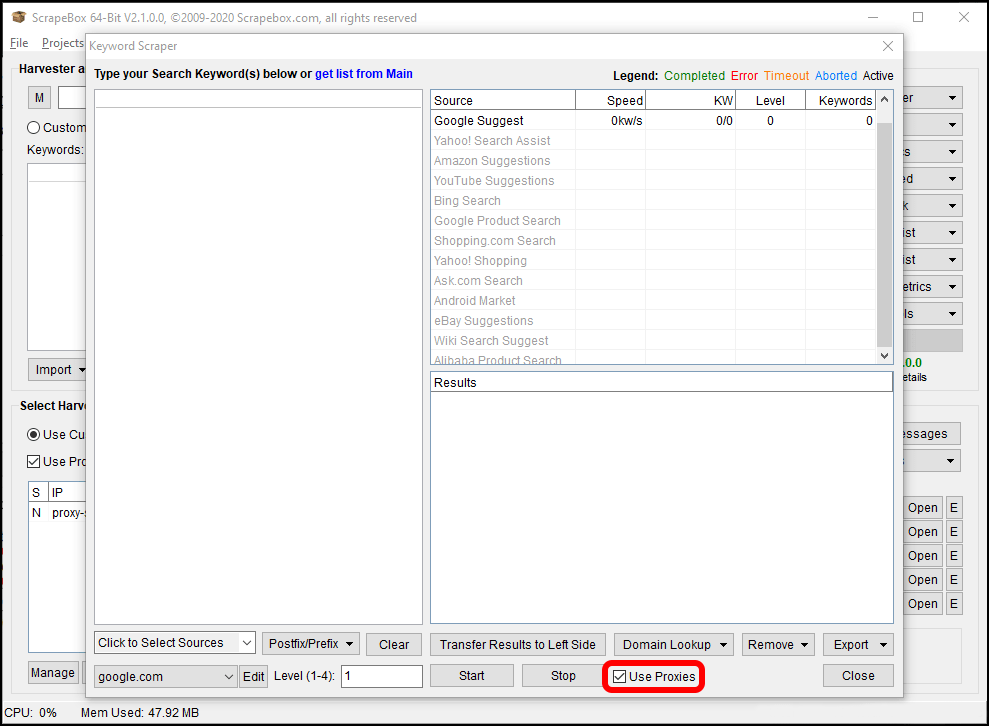Click Edit next to google.com

253,676
